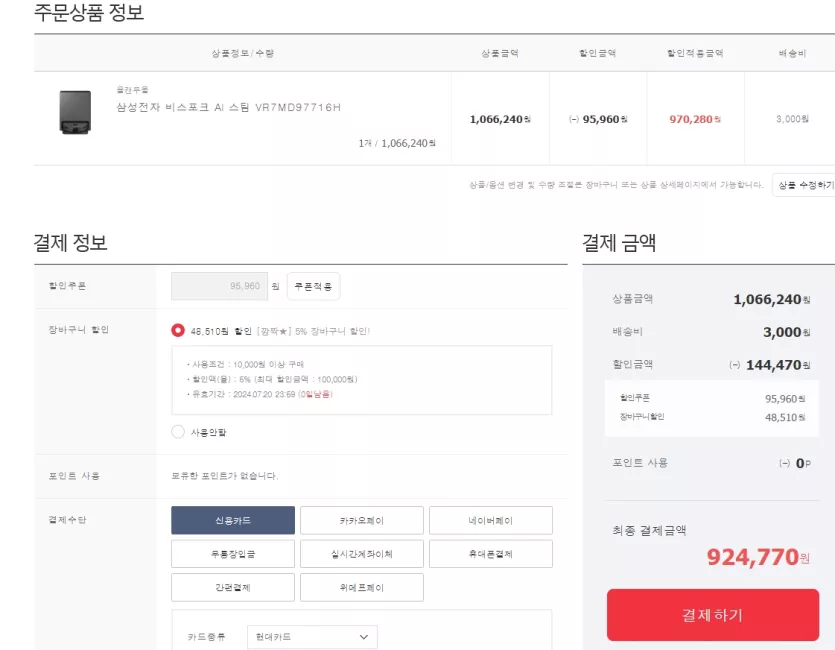Click the [깜짝★] 5% 장바구니 할인! label
The height and width of the screenshot is (650, 835).
(x=314, y=331)
